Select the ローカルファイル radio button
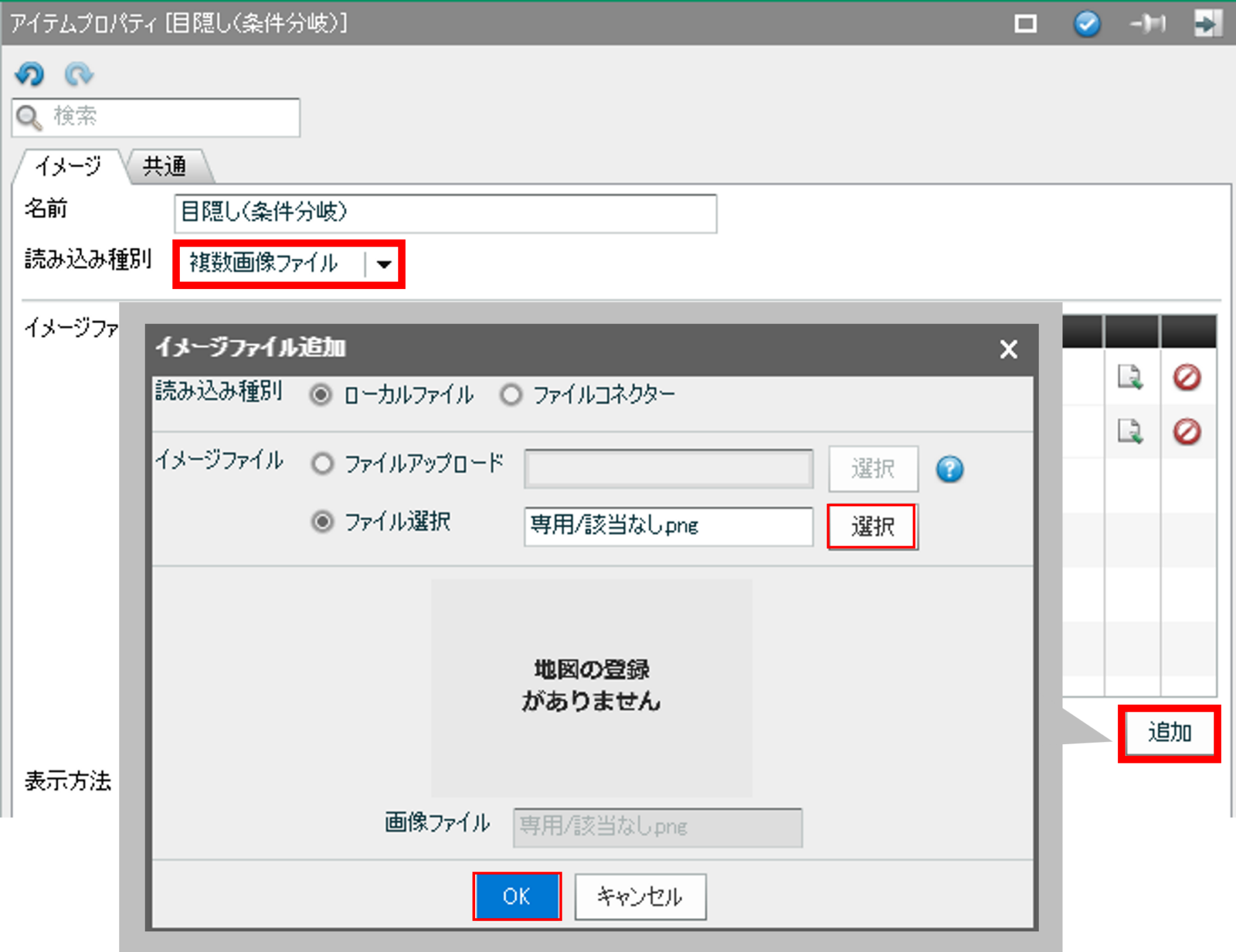This screenshot has height=952, width=1236. point(321,395)
